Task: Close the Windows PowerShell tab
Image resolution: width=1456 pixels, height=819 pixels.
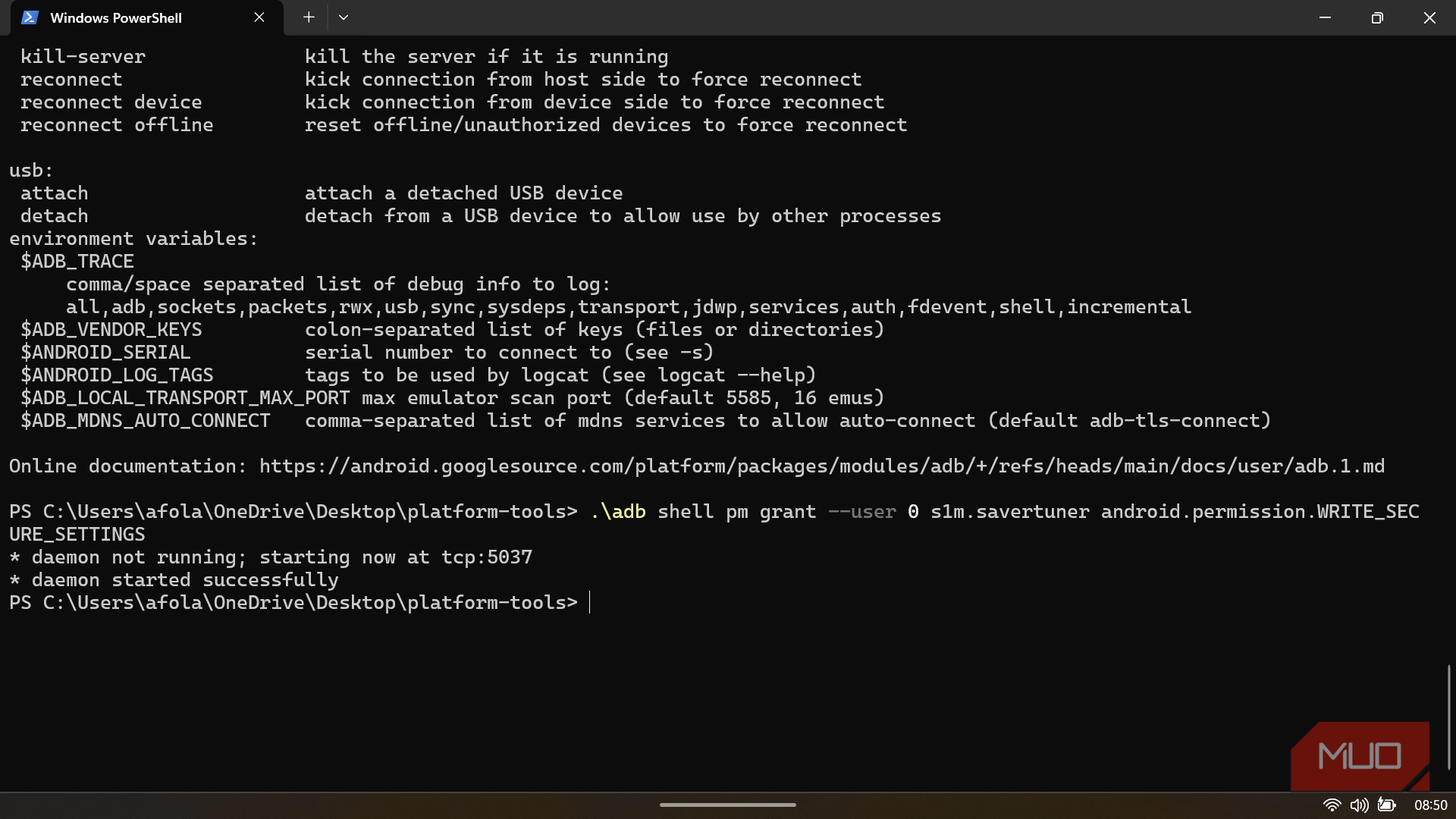Action: coord(259,17)
